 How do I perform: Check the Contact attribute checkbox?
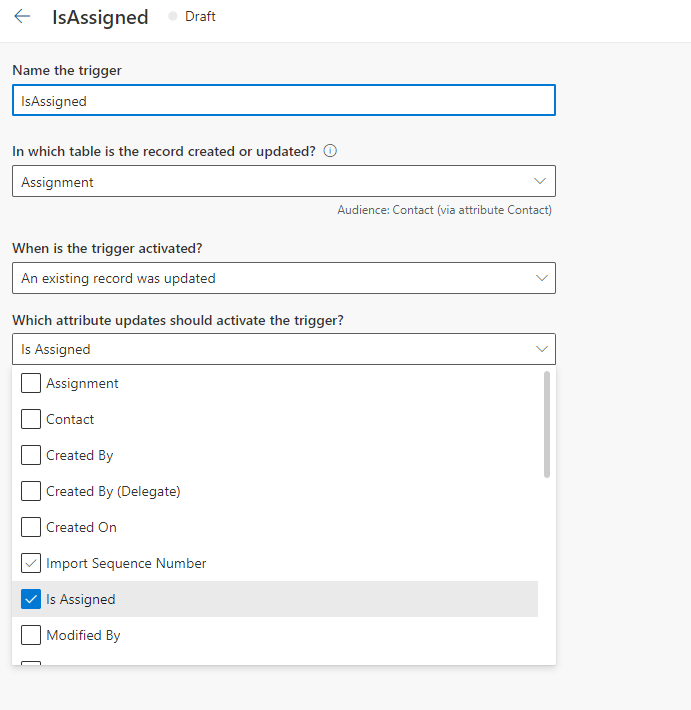point(31,419)
